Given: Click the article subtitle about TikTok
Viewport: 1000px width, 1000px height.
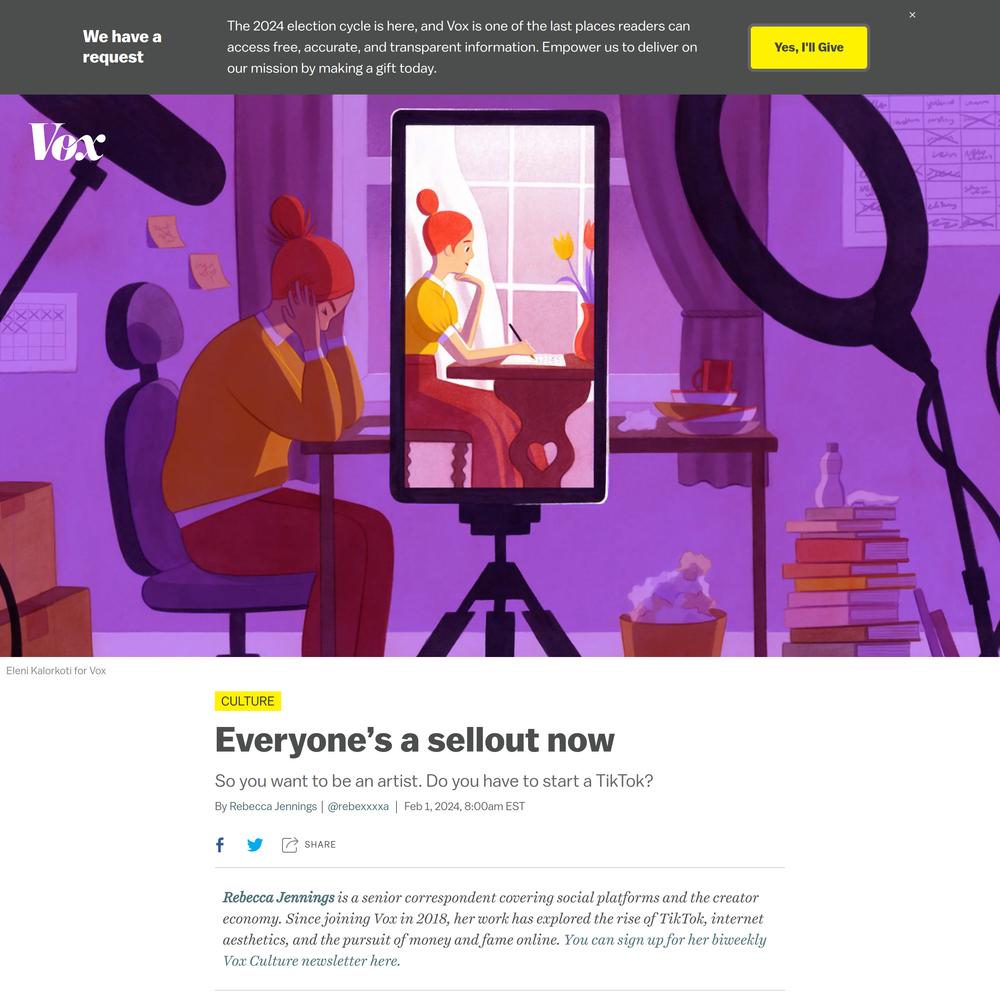Looking at the screenshot, I should click(x=434, y=781).
